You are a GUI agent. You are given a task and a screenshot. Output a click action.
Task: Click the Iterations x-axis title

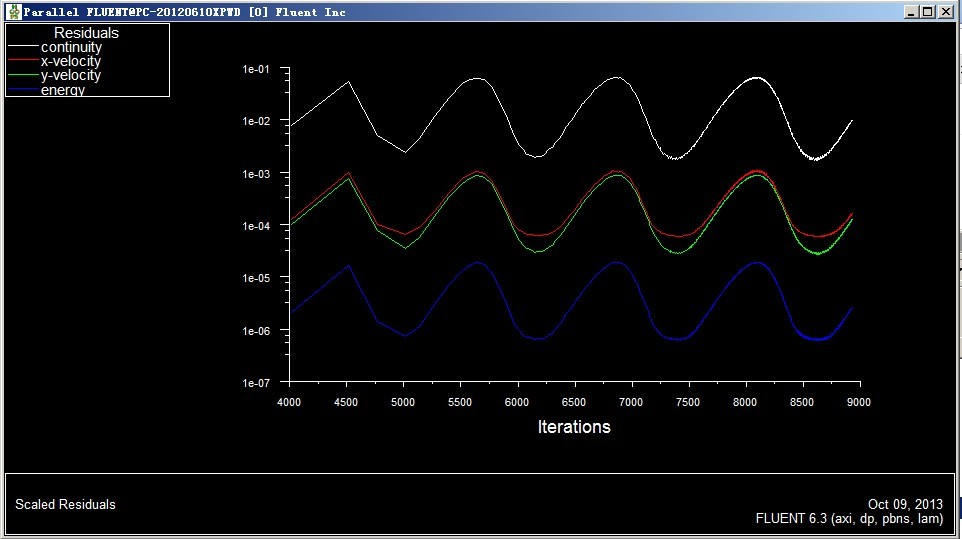pyautogui.click(x=574, y=427)
